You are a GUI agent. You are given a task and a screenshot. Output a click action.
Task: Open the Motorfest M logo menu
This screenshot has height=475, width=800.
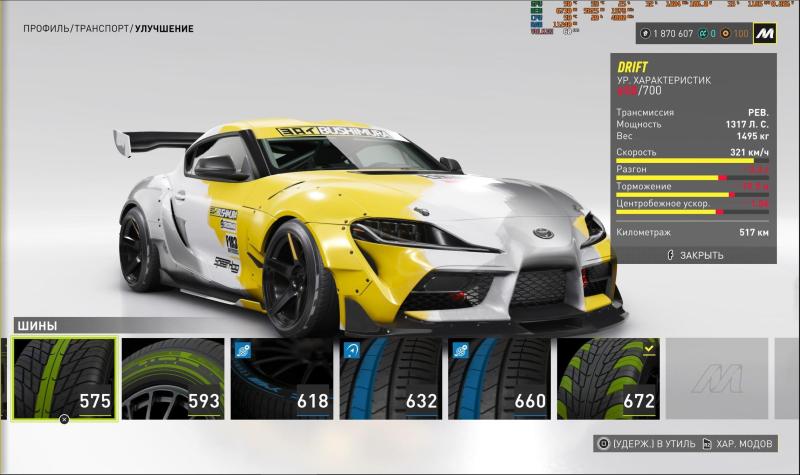(765, 33)
